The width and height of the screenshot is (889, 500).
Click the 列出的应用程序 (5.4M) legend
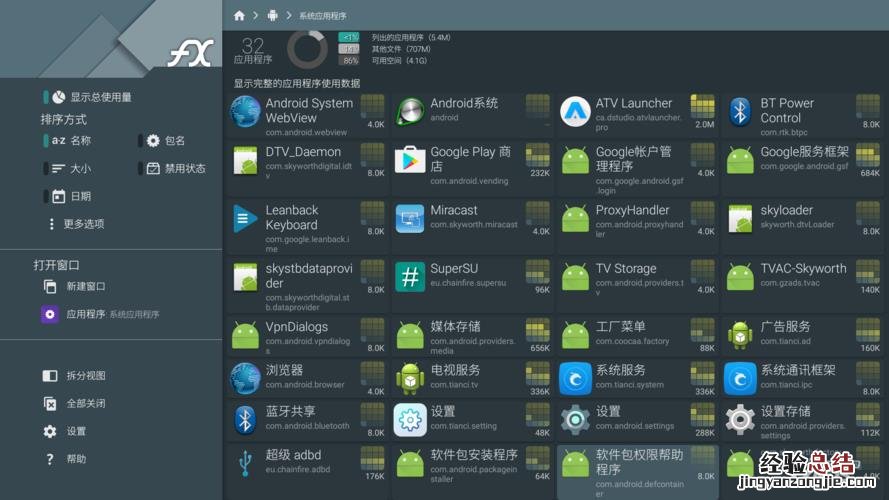[411, 37]
